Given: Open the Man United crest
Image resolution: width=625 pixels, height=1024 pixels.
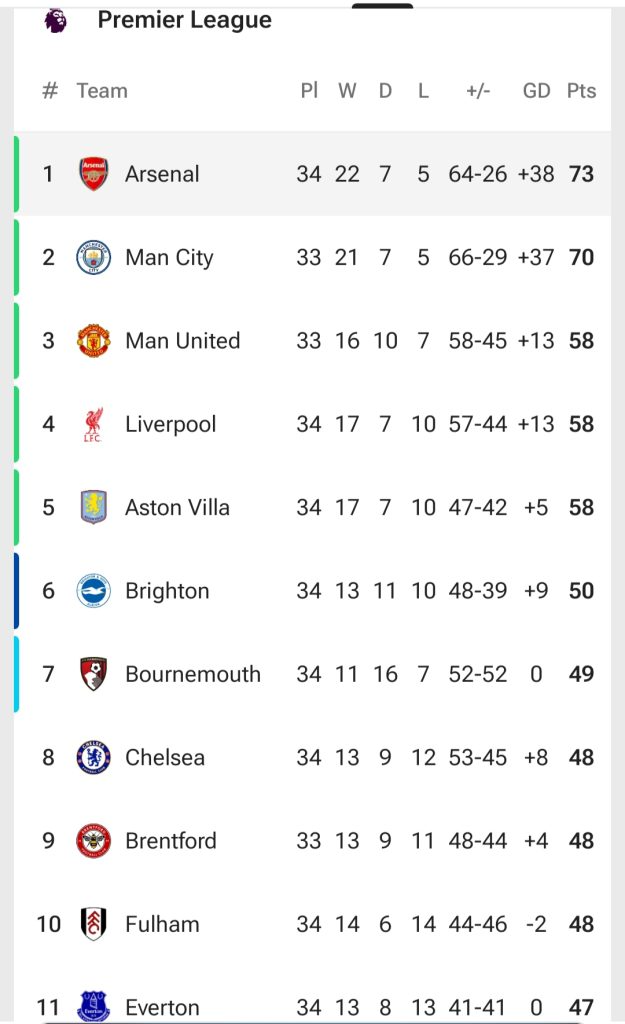Looking at the screenshot, I should coord(94,341).
